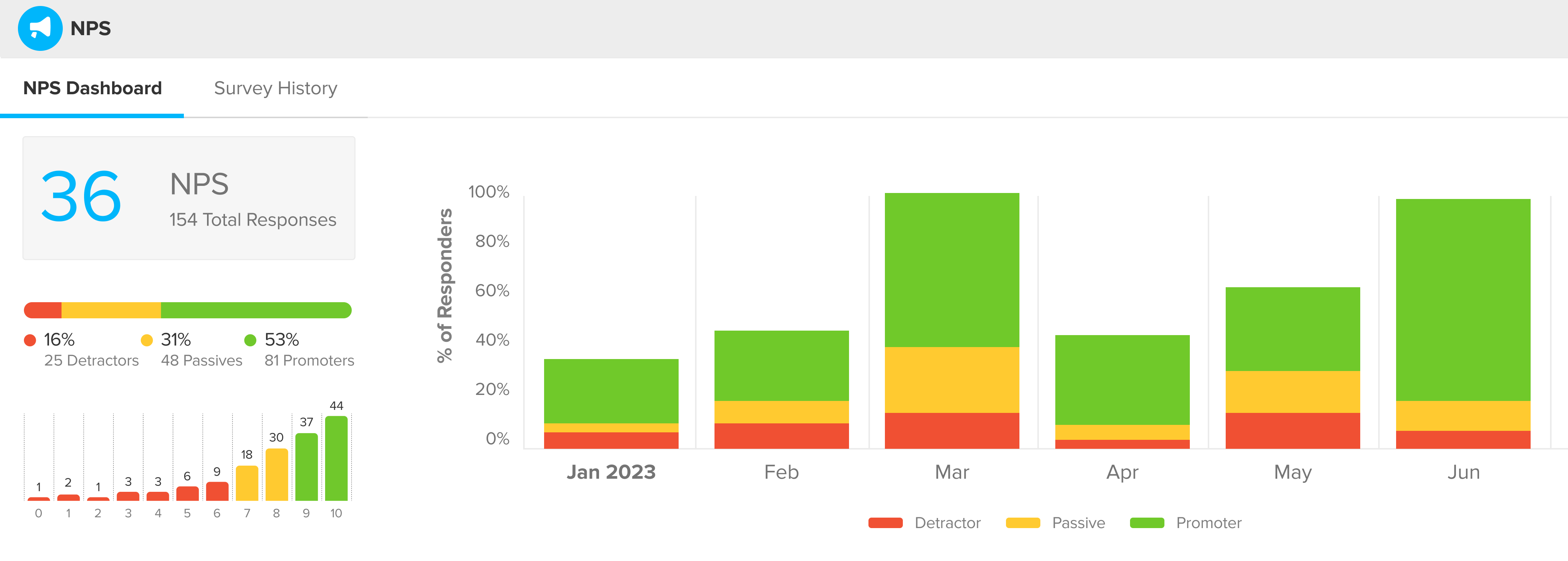Click the May detractor bar segment
Viewport: 1568px width, 561px height.
coord(1293,431)
